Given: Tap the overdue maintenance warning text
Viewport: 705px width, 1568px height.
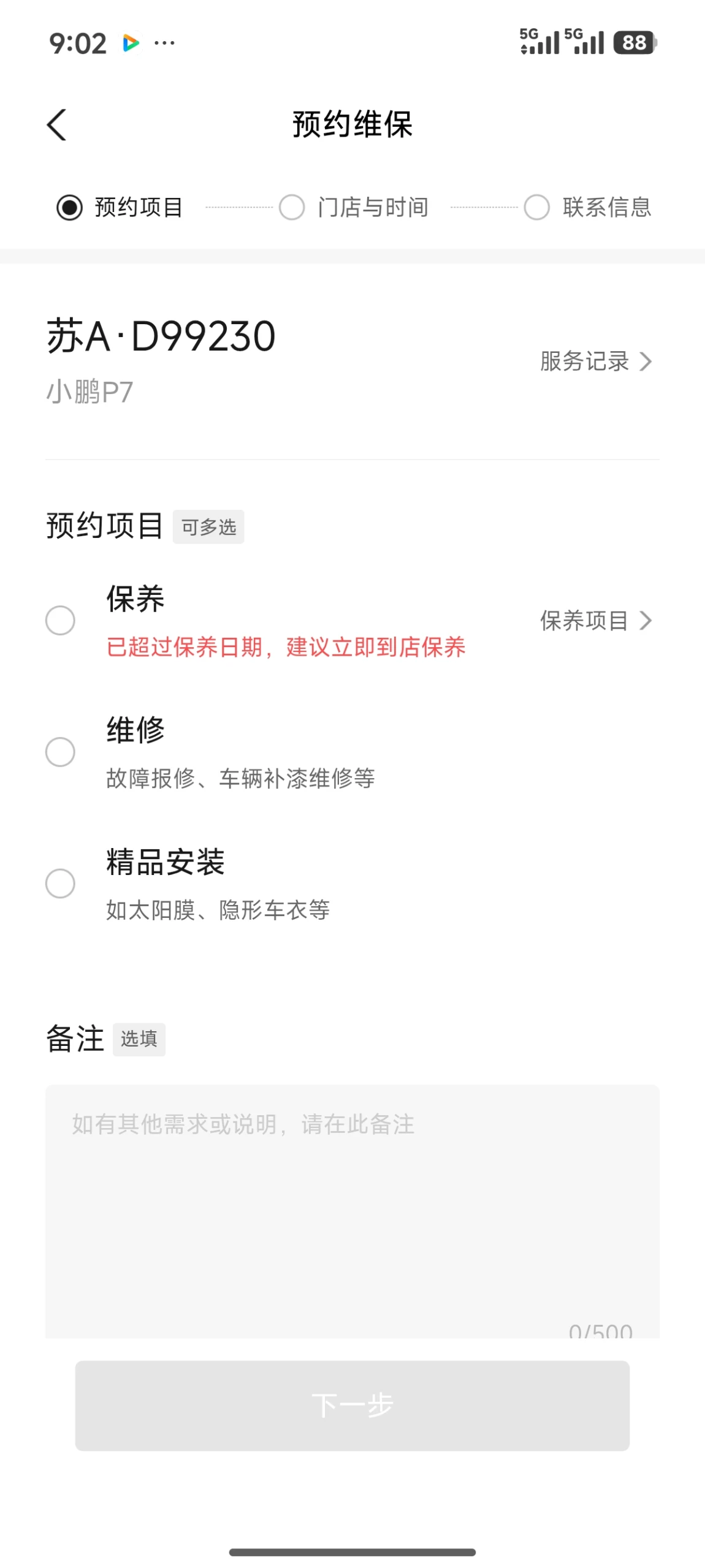Looking at the screenshot, I should click(x=286, y=646).
